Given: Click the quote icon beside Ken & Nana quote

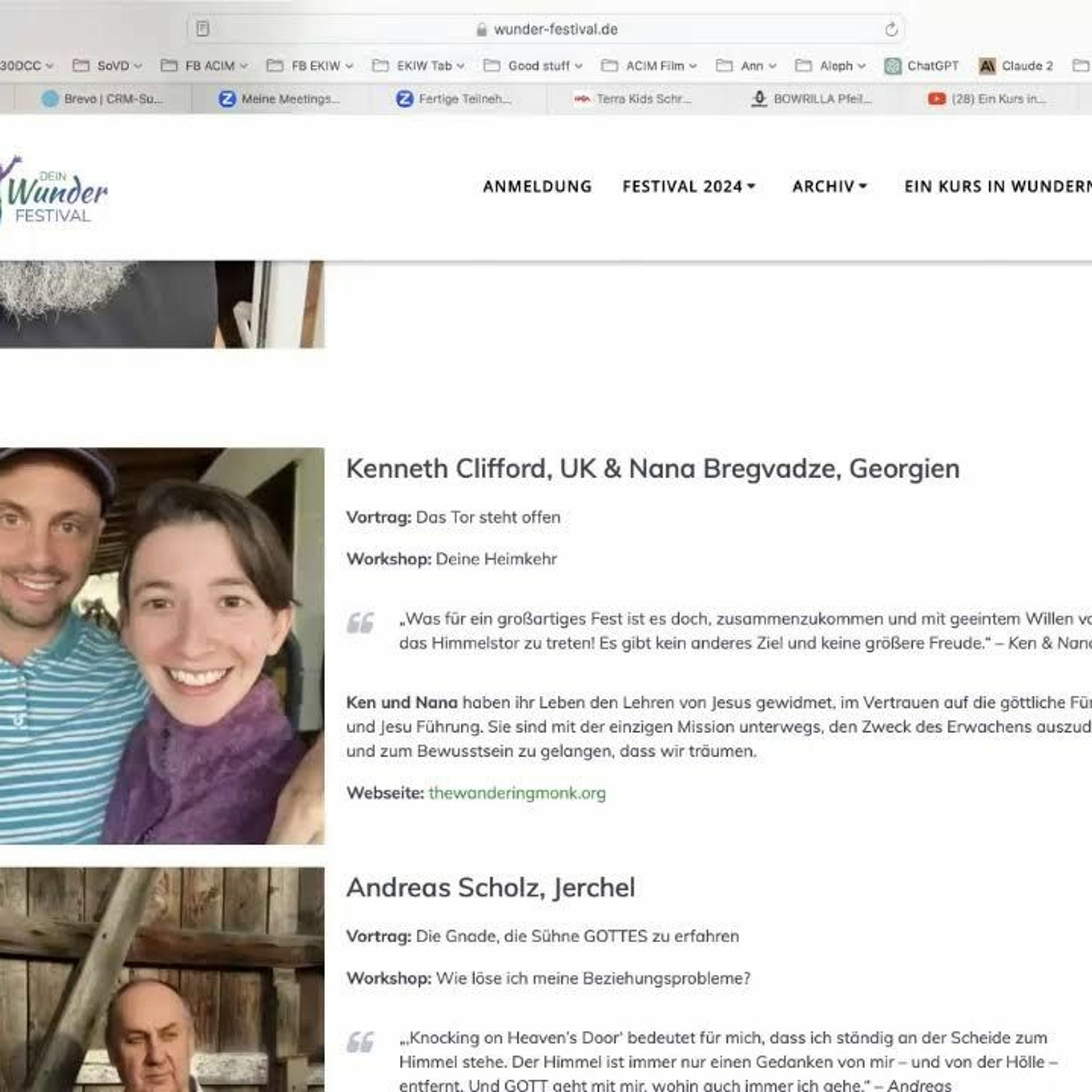Looking at the screenshot, I should click(x=360, y=623).
